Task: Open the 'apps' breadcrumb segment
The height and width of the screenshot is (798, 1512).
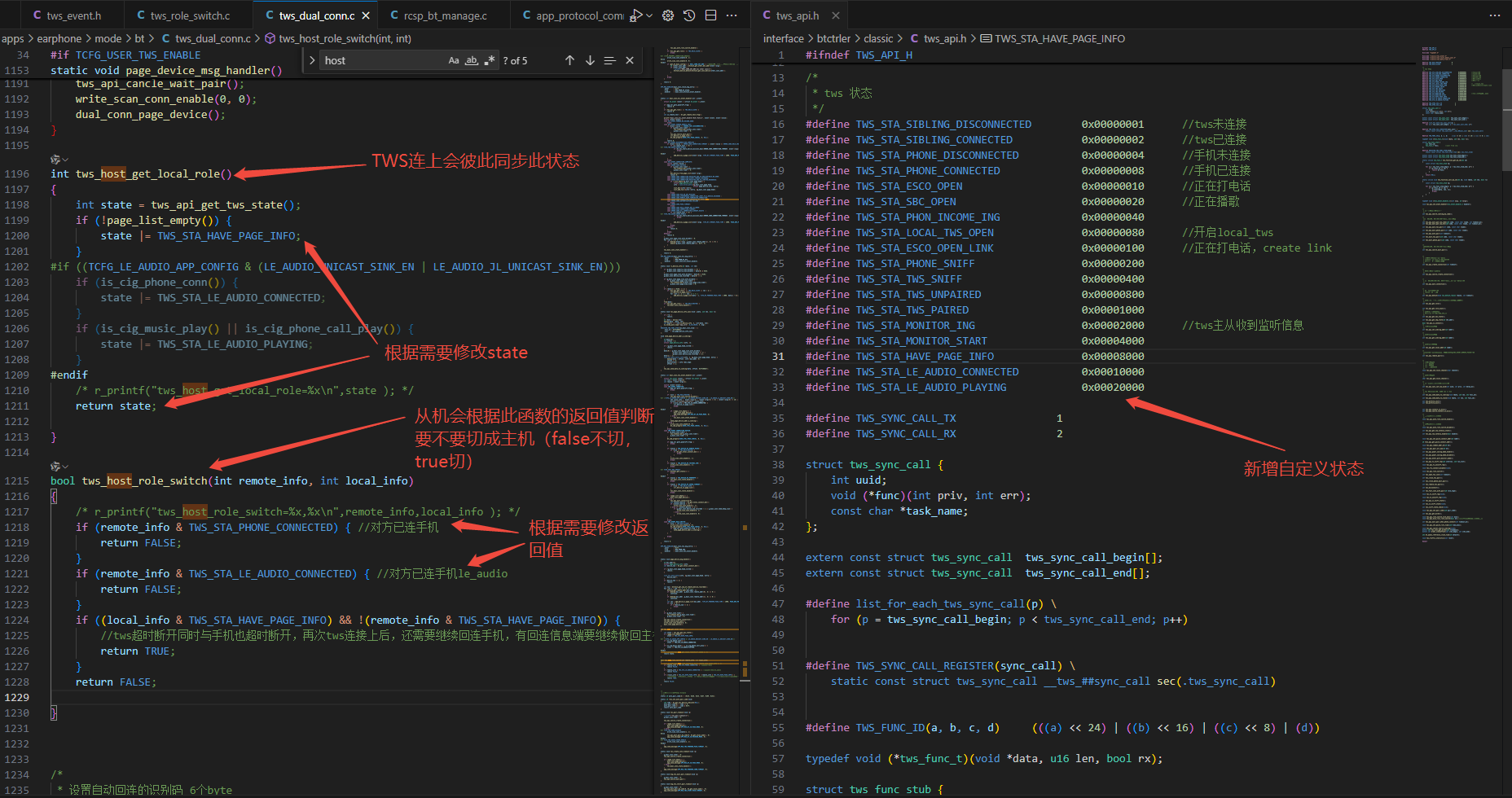Action: [x=13, y=38]
